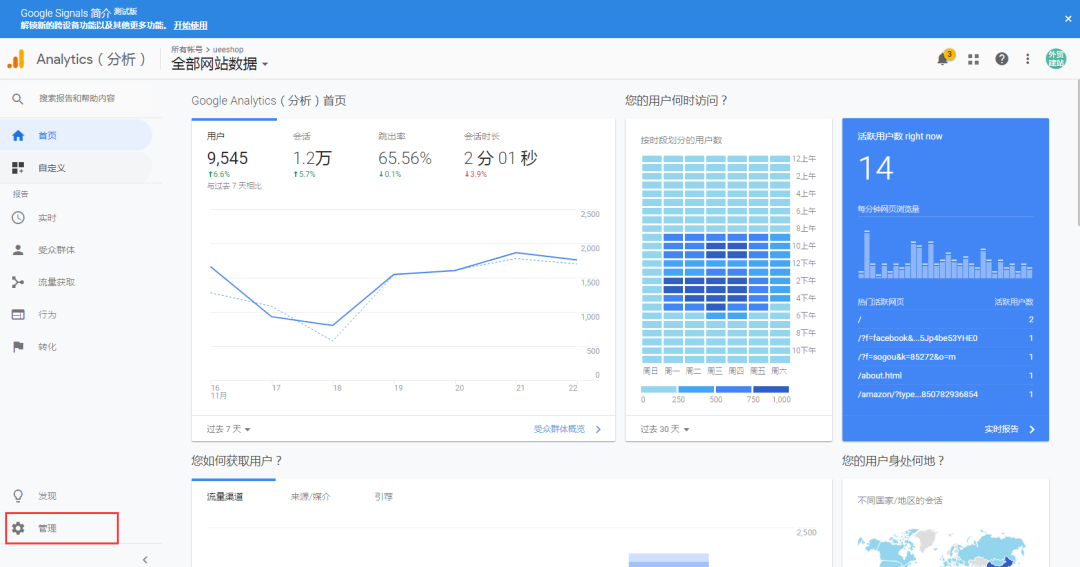Close the Google Signals banner
1080x567 pixels.
pos(1068,19)
